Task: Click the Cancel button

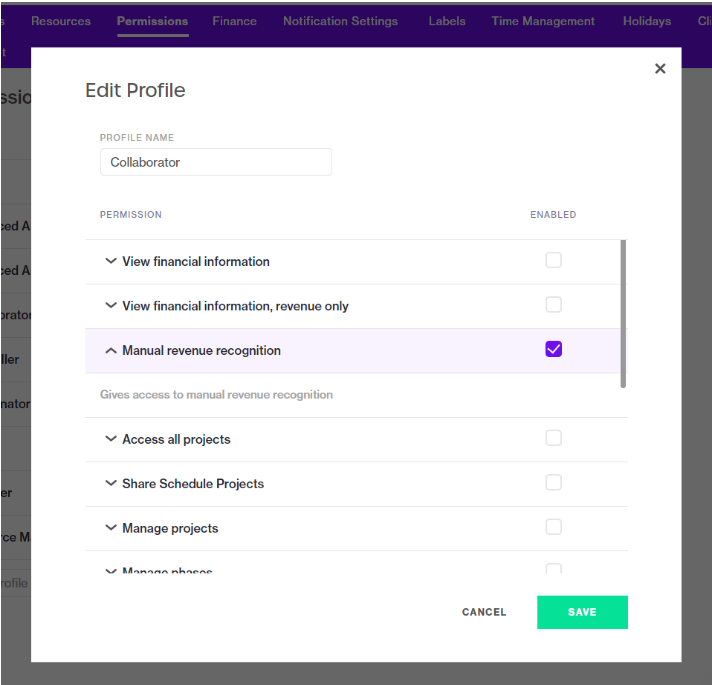Action: (484, 612)
